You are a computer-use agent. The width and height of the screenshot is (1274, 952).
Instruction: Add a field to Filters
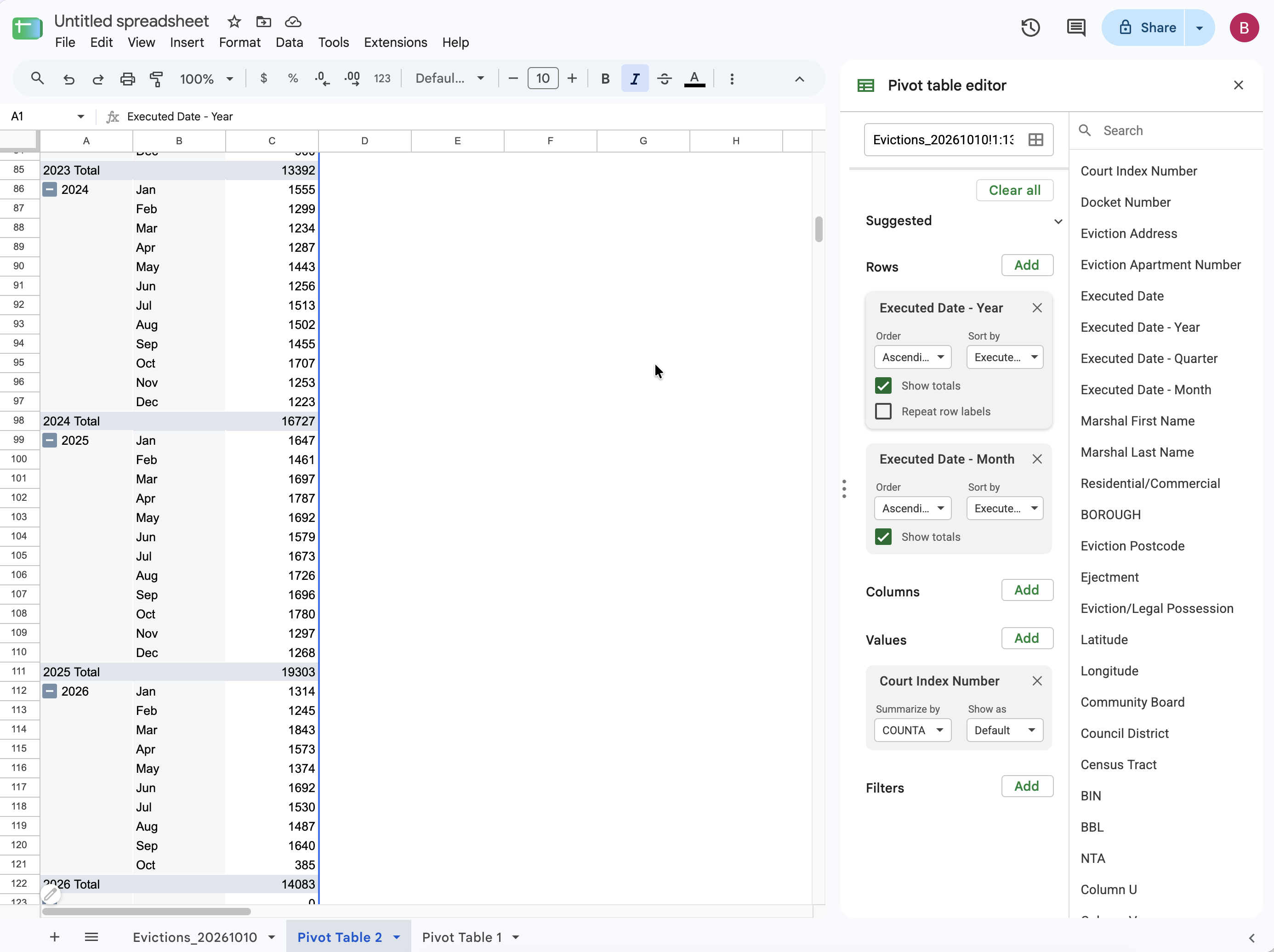pos(1026,786)
